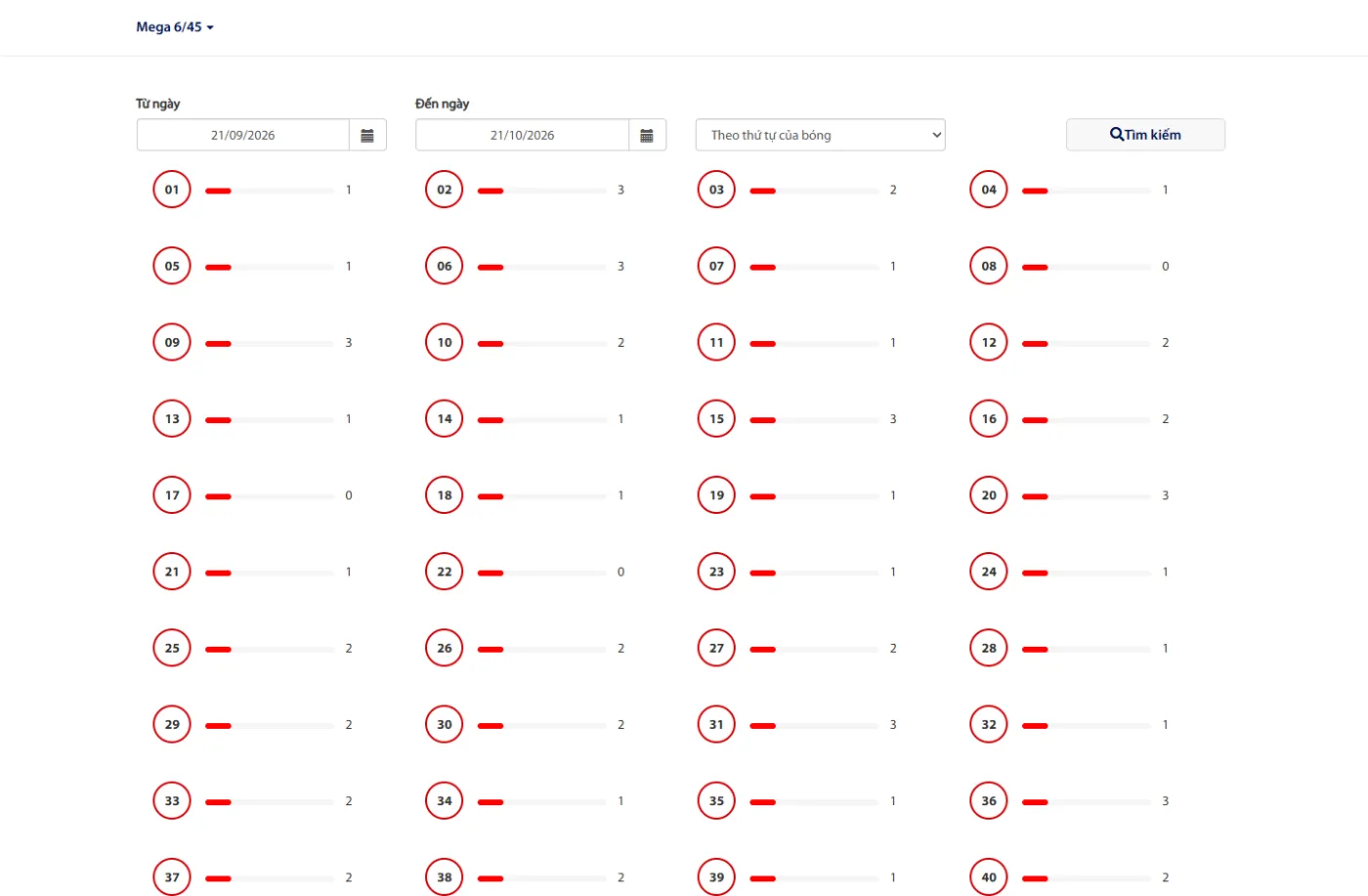Viewport: 1368px width, 896px height.
Task: Click the 'Đến ngày' label
Action: click(442, 104)
